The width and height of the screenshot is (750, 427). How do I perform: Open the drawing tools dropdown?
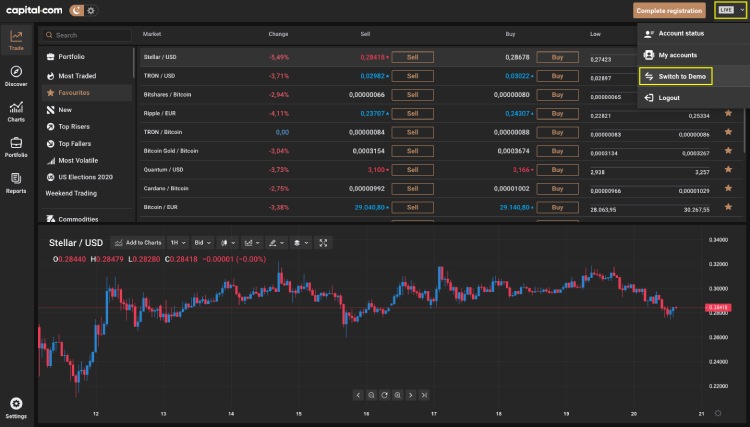click(276, 243)
